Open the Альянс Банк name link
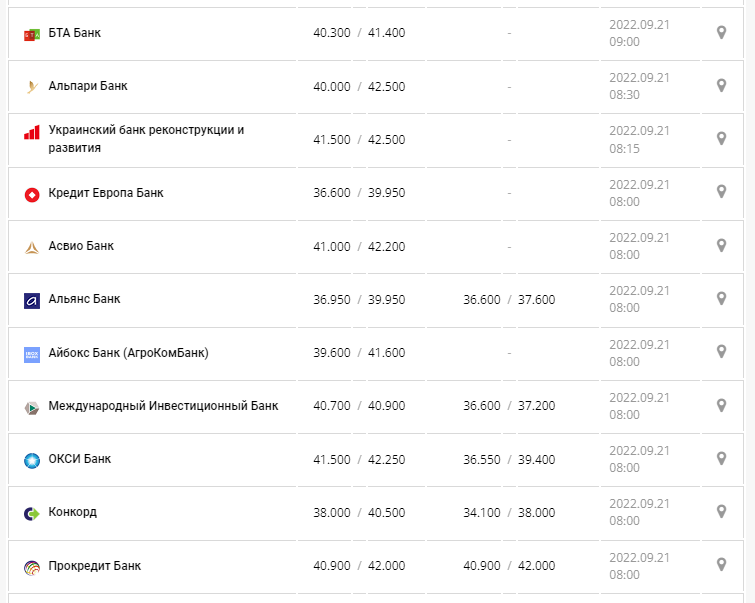This screenshot has height=603, width=755. tap(84, 299)
